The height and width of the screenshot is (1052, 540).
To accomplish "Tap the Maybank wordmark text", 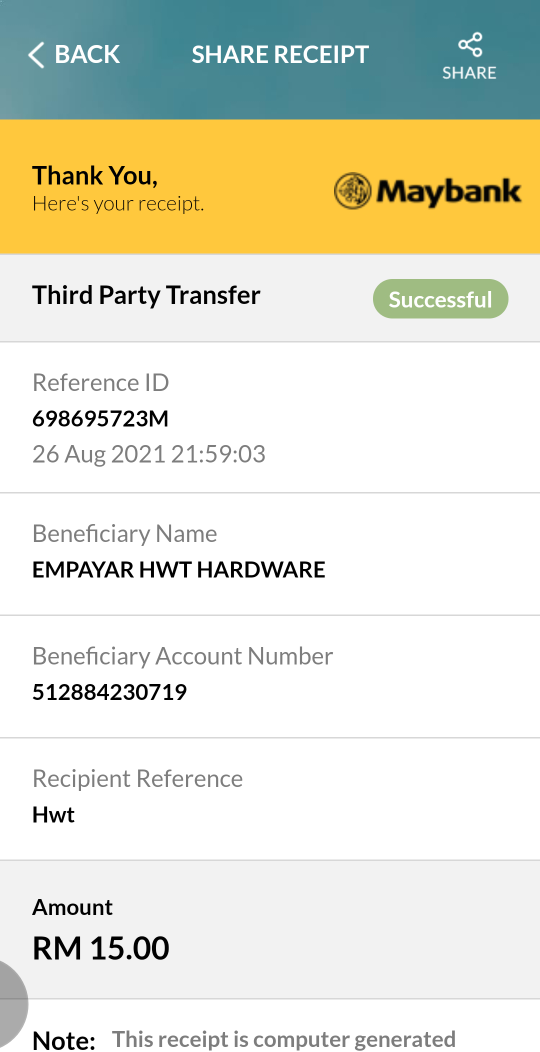I will [x=449, y=191].
